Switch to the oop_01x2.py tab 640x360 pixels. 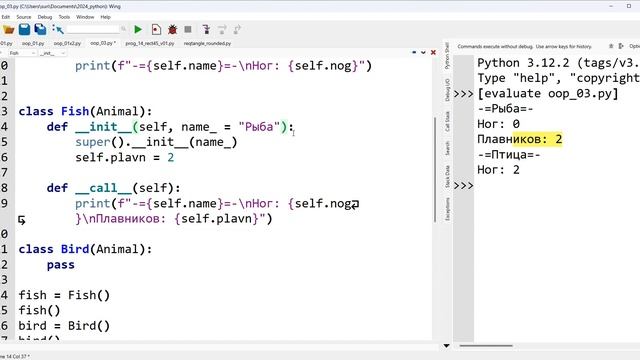tap(67, 43)
